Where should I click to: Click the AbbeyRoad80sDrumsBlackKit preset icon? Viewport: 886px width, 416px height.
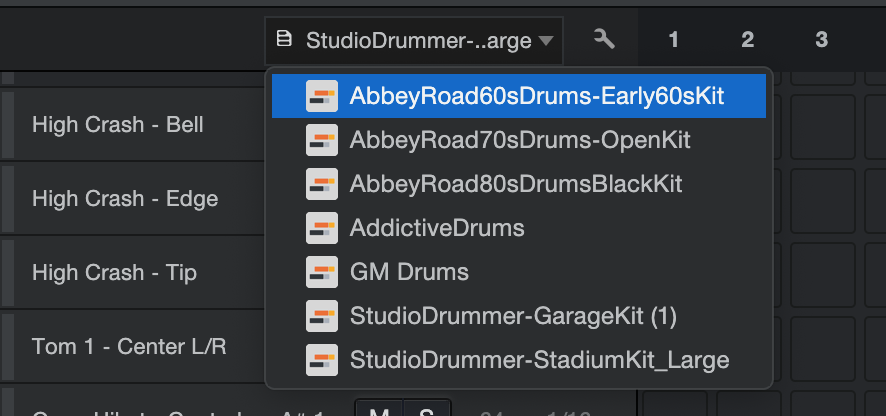click(322, 184)
